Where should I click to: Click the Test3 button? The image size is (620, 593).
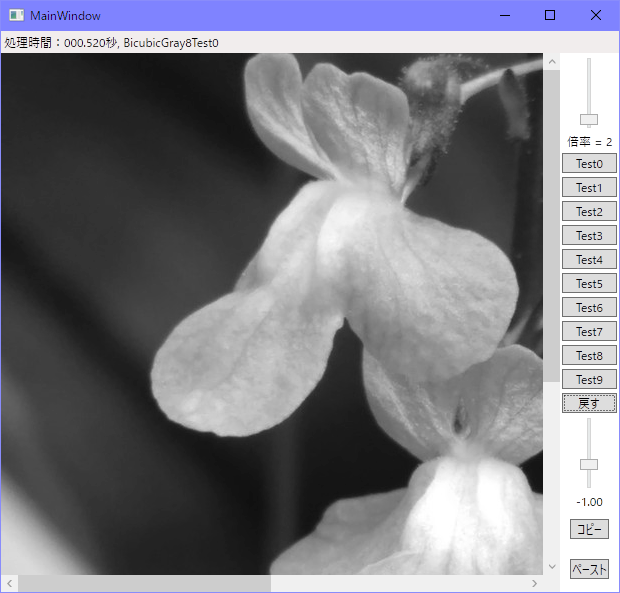(x=589, y=236)
